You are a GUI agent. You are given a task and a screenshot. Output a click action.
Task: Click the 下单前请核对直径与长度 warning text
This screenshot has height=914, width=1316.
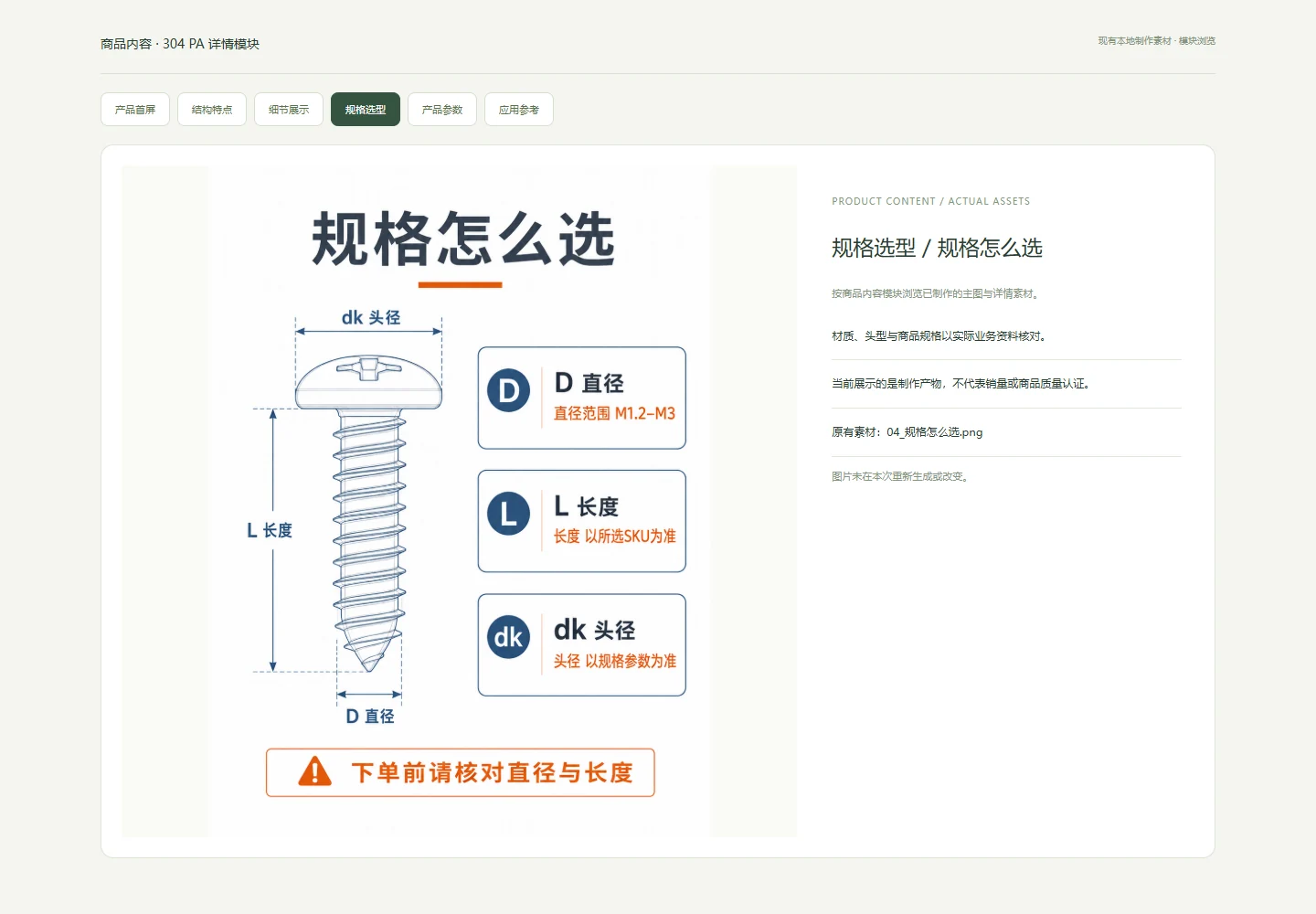[x=493, y=772]
